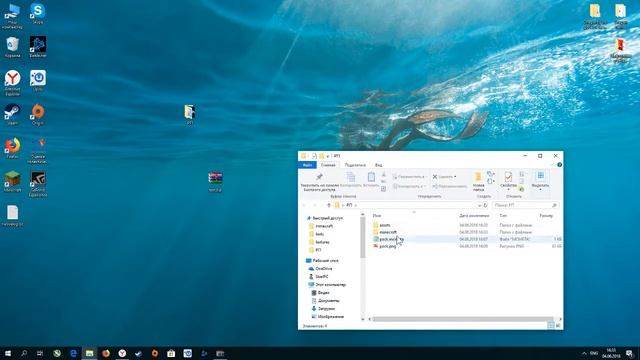Select the Recycle Bin desktop icon

coord(12,47)
